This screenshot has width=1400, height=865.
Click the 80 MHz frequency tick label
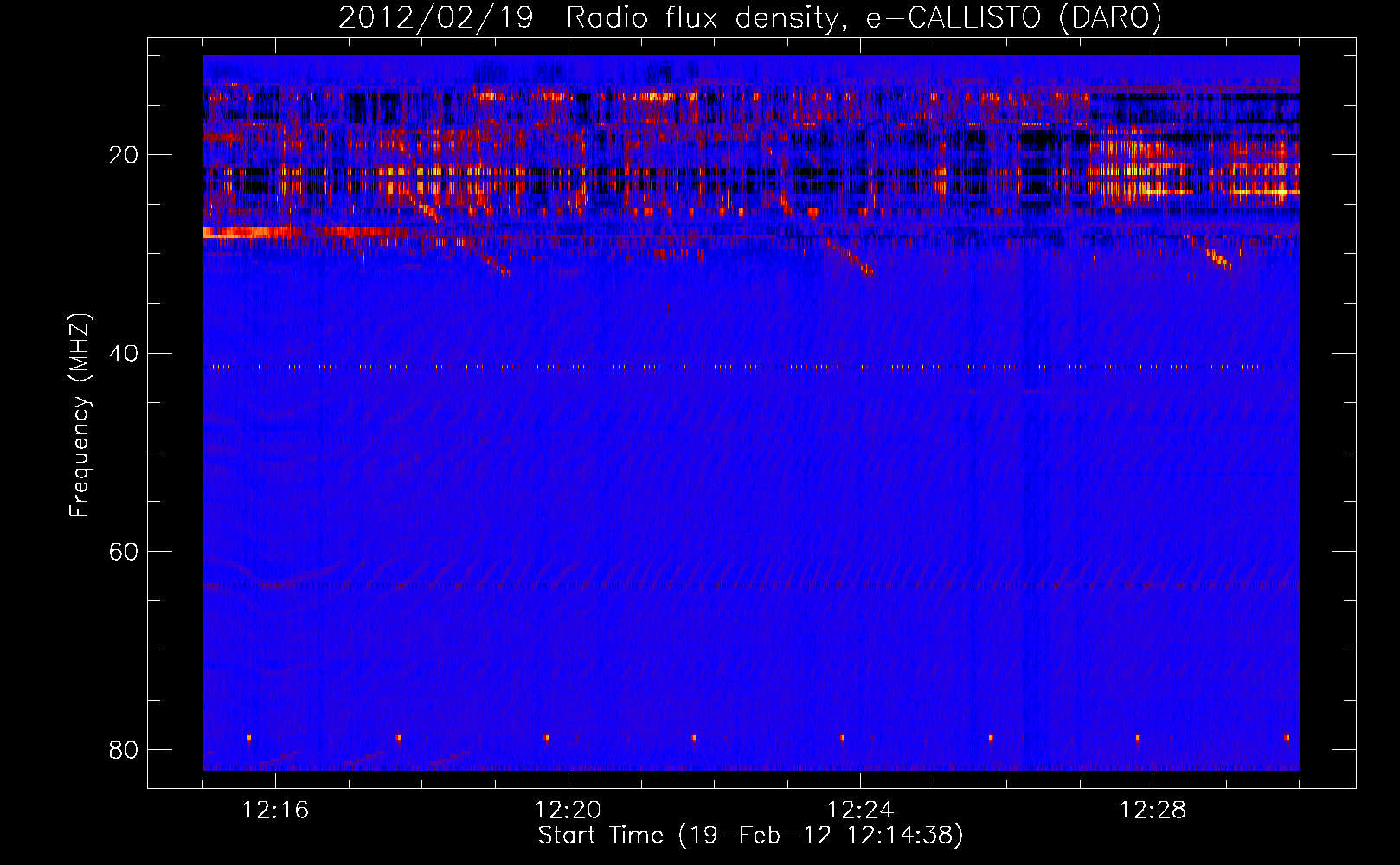(x=124, y=750)
